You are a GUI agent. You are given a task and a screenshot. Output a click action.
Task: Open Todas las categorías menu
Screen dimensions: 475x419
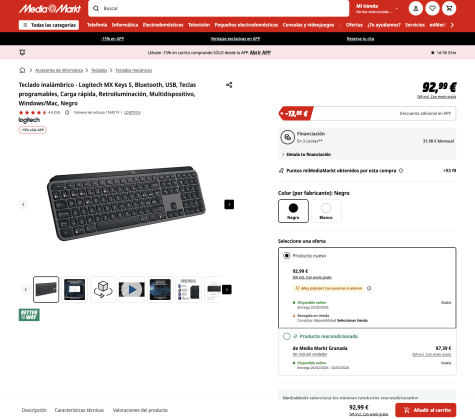coord(49,25)
